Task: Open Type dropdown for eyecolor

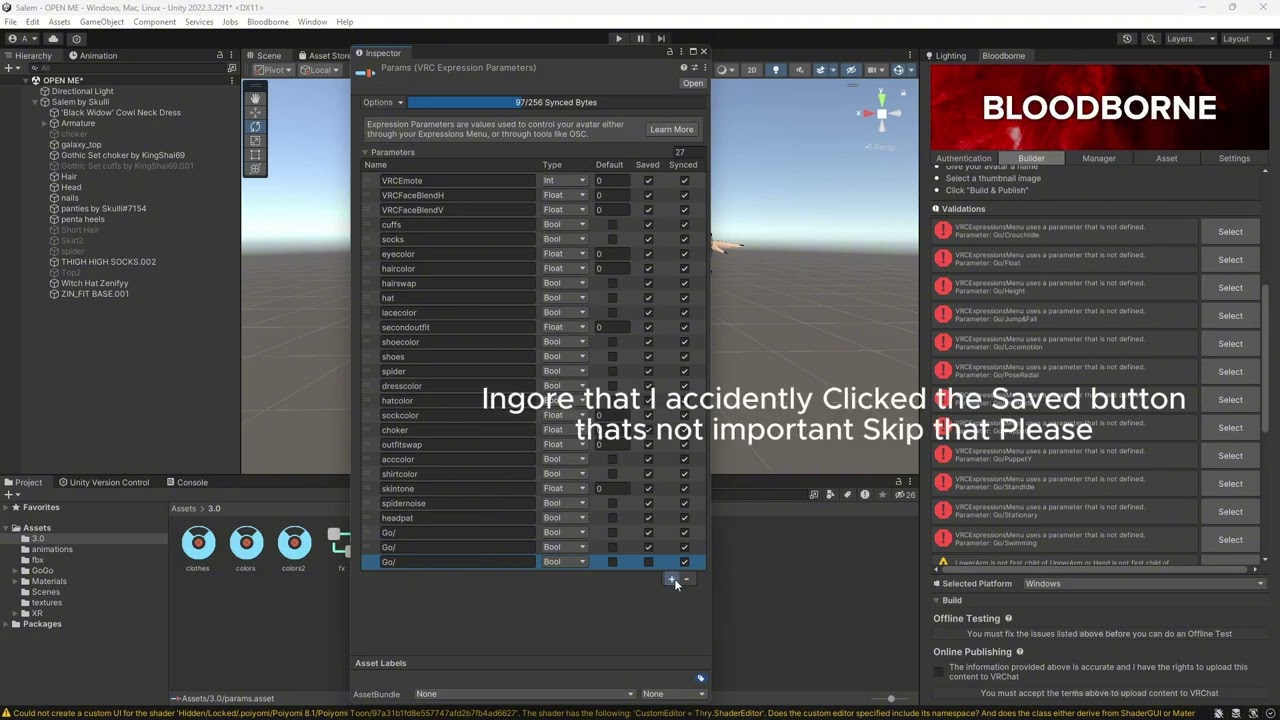Action: coord(564,254)
